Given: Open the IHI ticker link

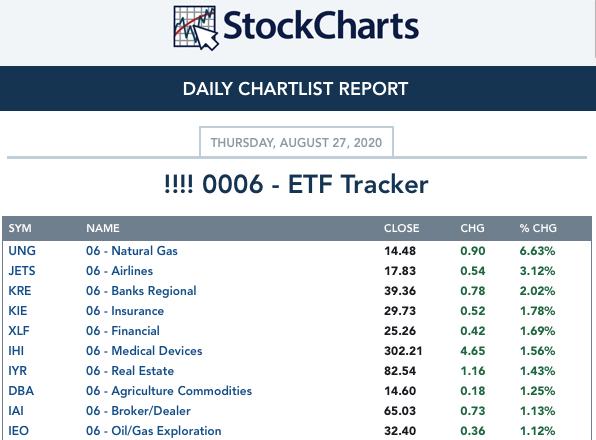Looking at the screenshot, I should [x=16, y=351].
